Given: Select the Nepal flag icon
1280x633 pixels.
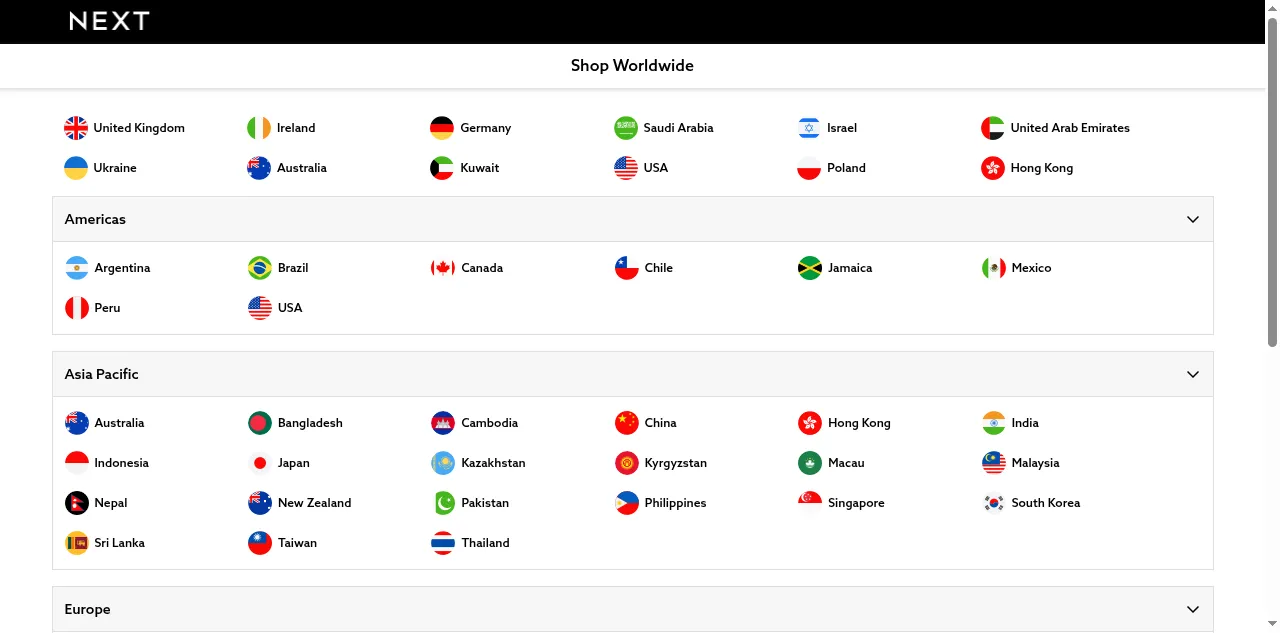Looking at the screenshot, I should tap(77, 503).
